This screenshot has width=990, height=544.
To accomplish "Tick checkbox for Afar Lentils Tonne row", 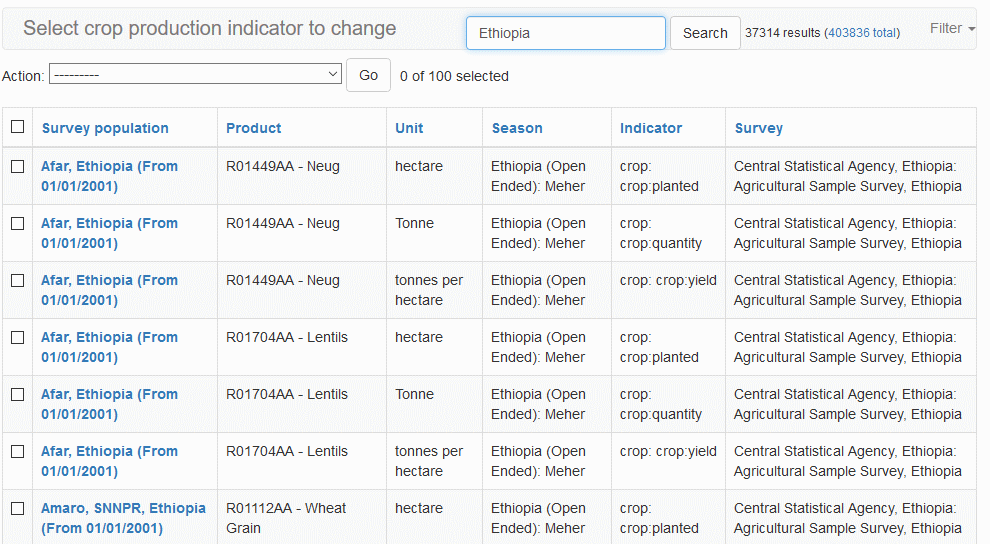I will 17,395.
